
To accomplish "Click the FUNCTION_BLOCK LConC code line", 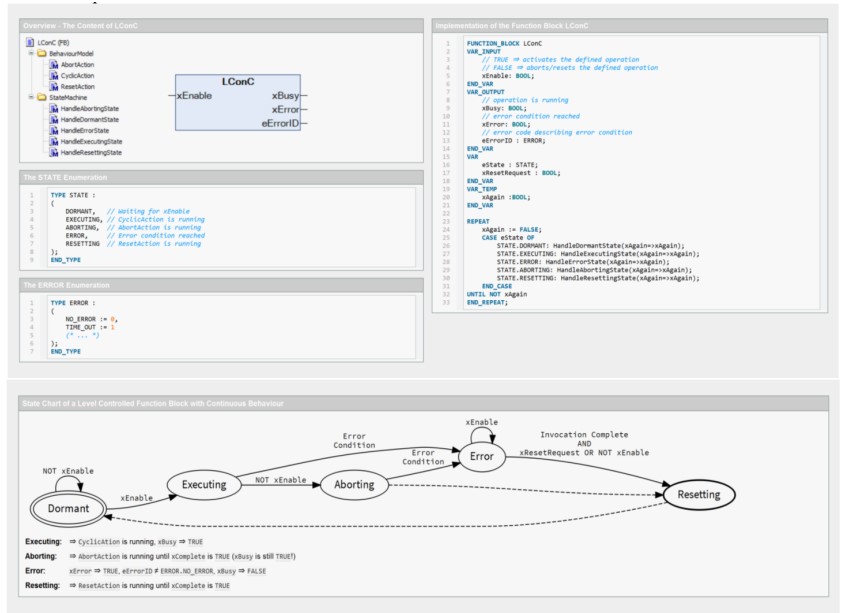I will click(504, 43).
